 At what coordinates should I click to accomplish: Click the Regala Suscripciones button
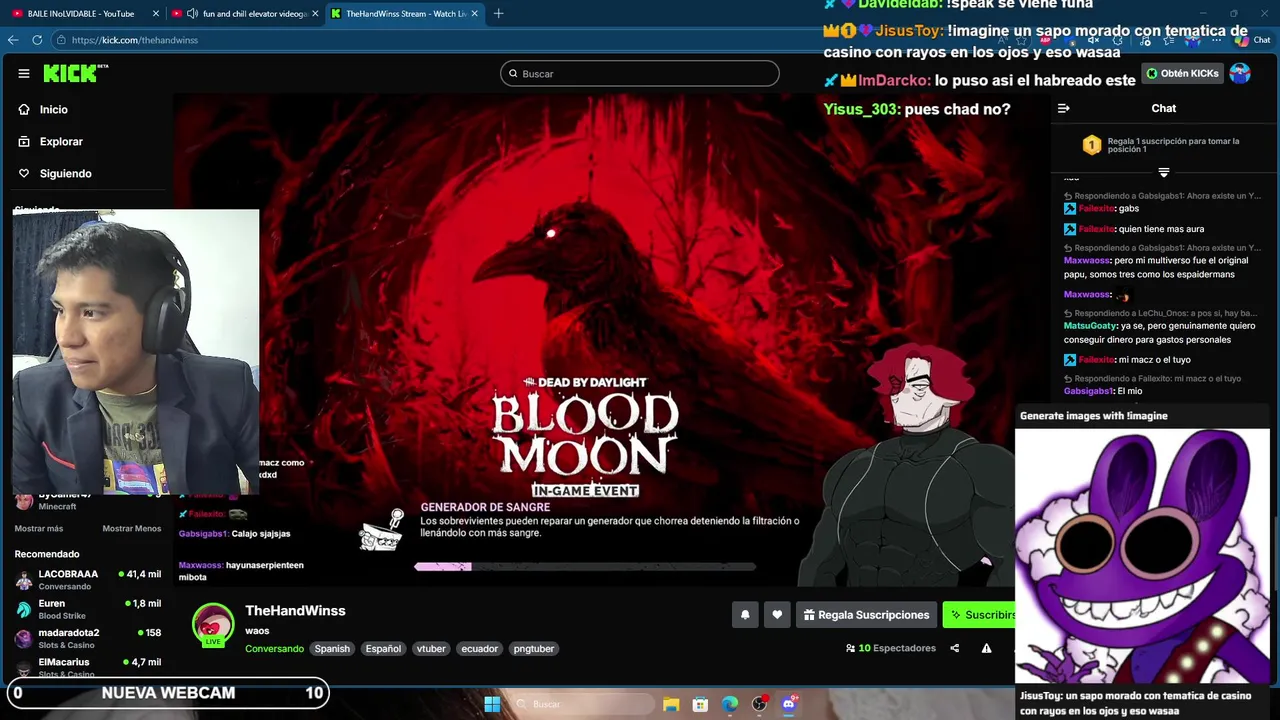click(x=866, y=615)
